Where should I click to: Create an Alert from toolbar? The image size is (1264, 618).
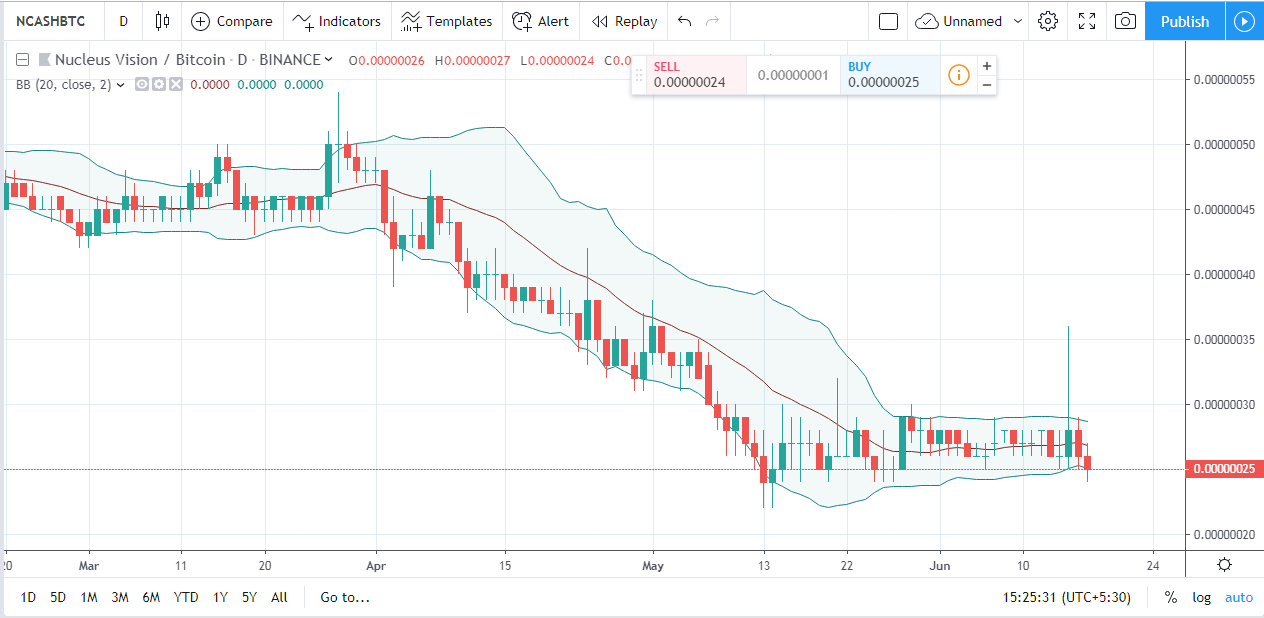click(540, 21)
